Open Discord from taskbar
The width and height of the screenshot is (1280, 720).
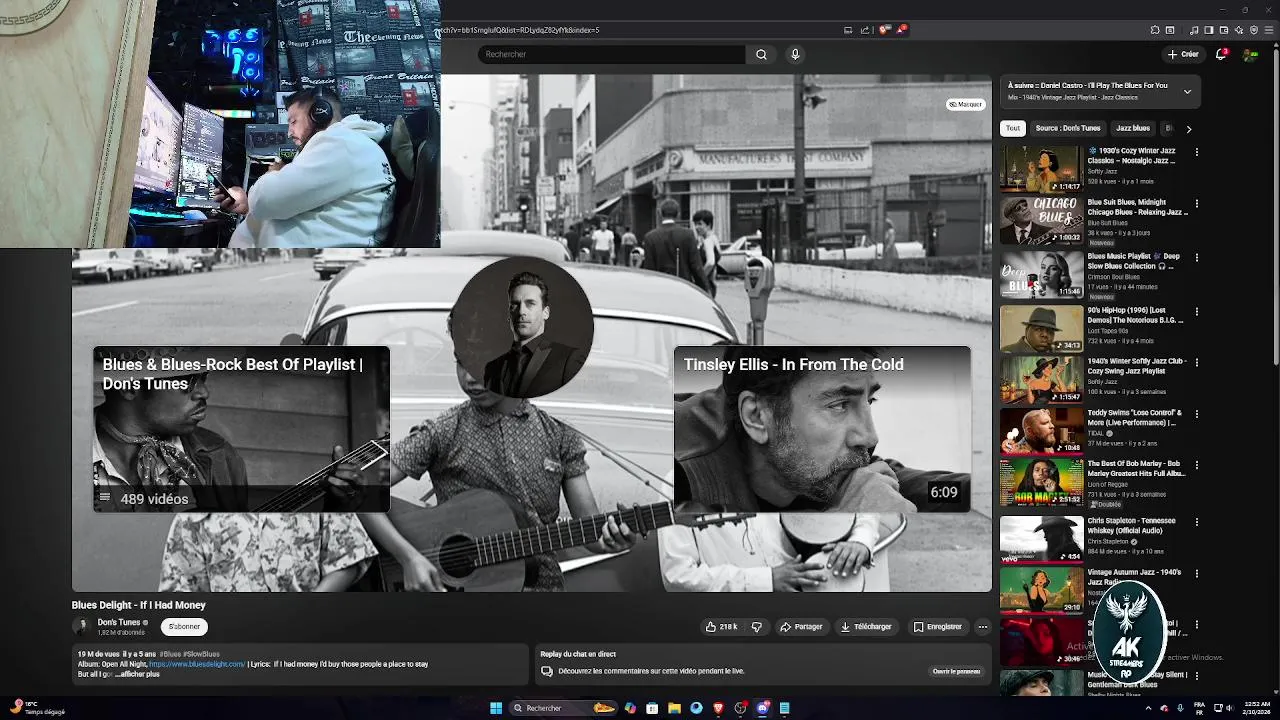762,708
